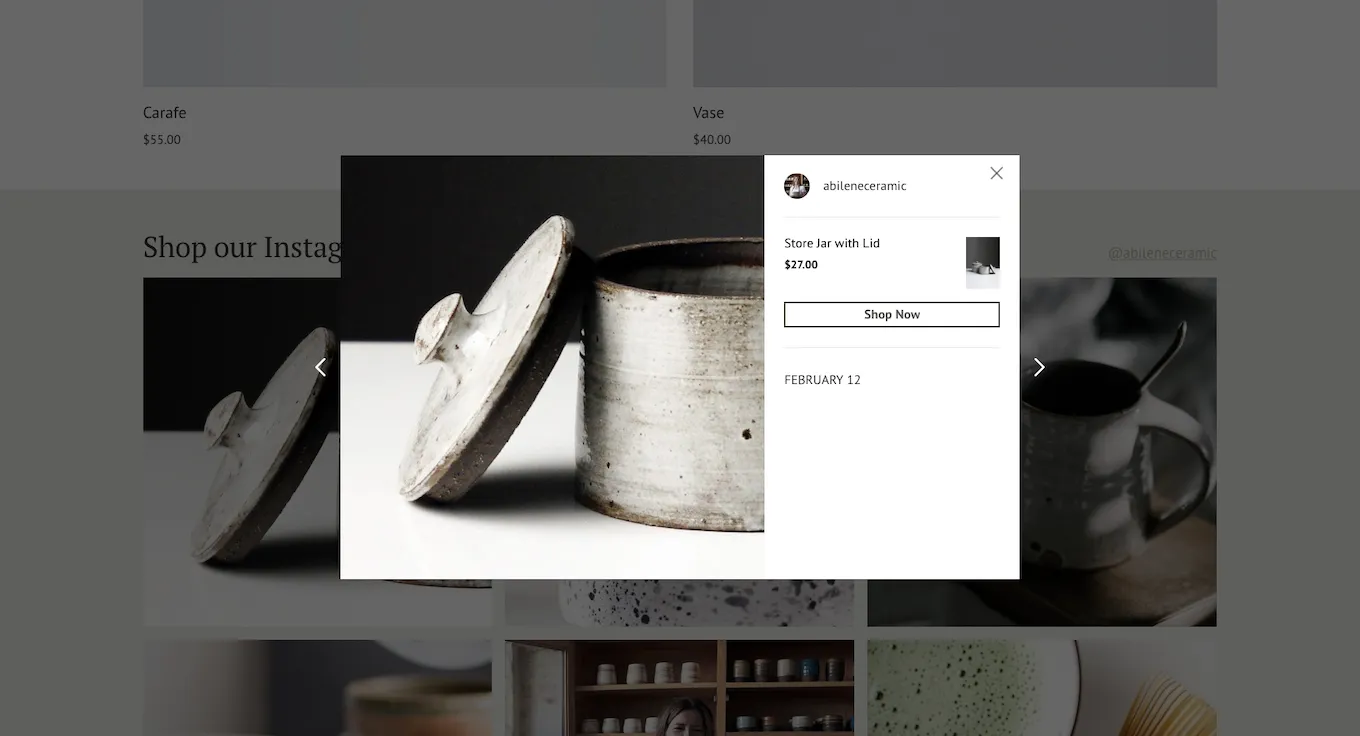Screen dimensions: 1360x736
Task: Click the next post arrow
Action: click(1038, 367)
